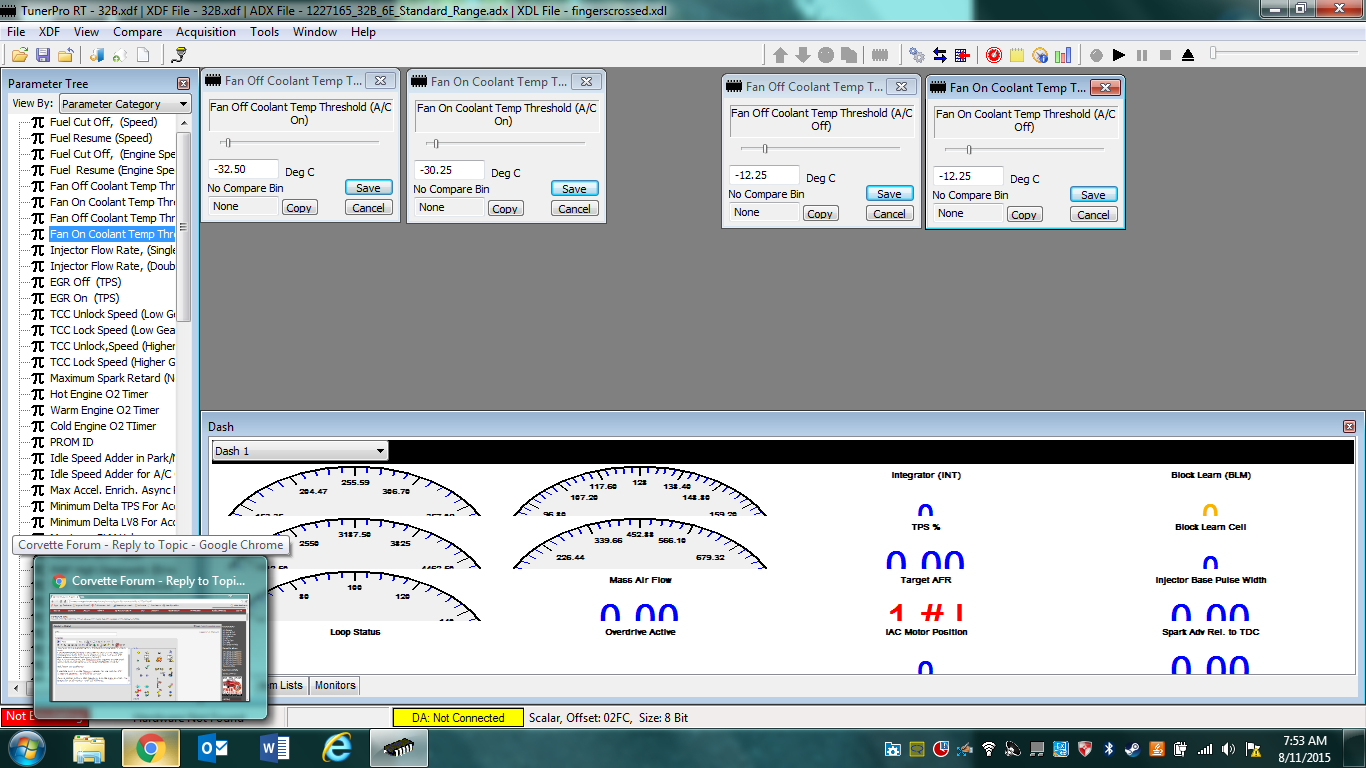Open the Dash 1 dropdown
This screenshot has width=1366, height=768.
click(300, 451)
